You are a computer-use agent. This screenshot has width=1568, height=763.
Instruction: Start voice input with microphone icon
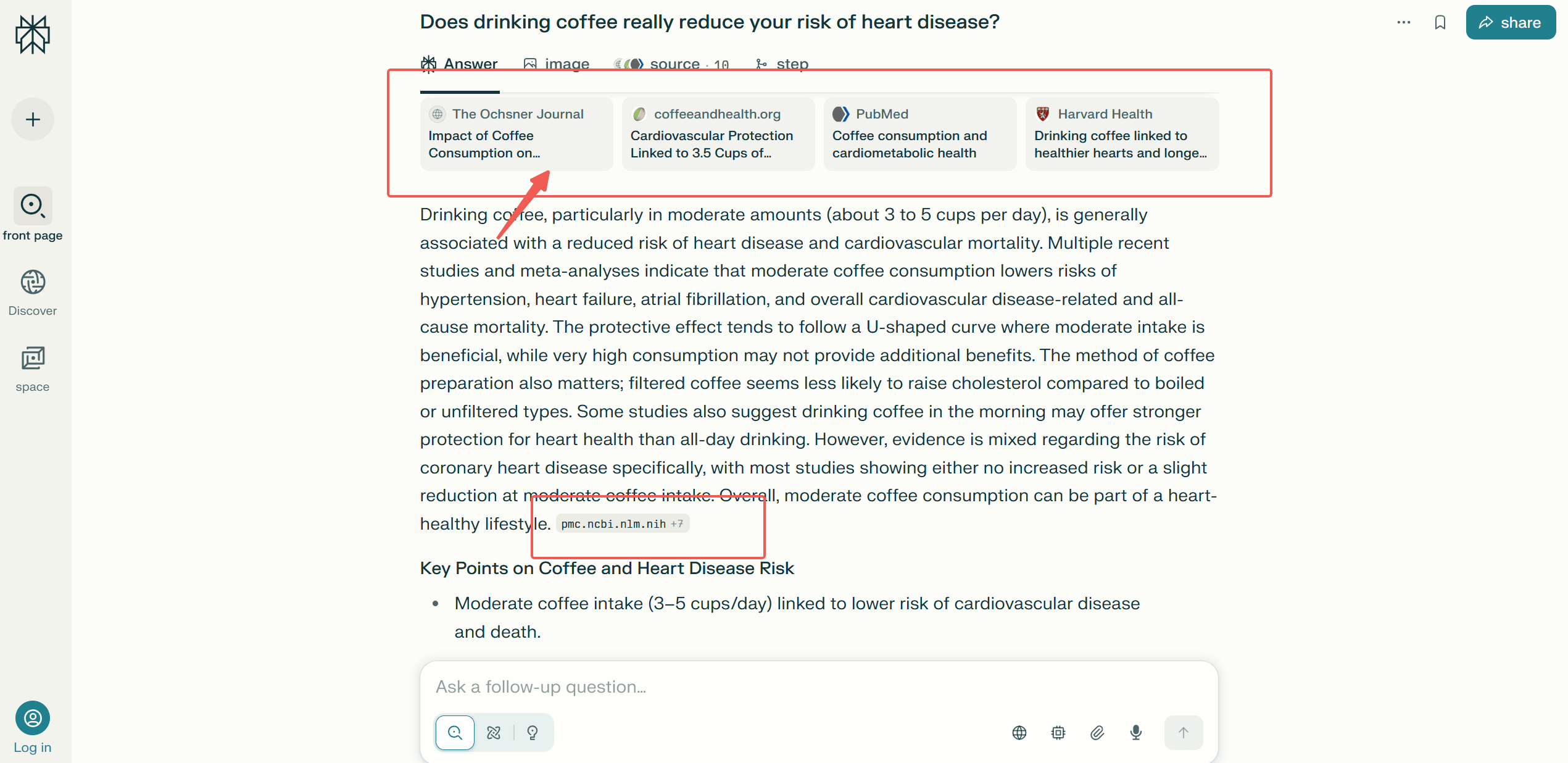(1135, 733)
